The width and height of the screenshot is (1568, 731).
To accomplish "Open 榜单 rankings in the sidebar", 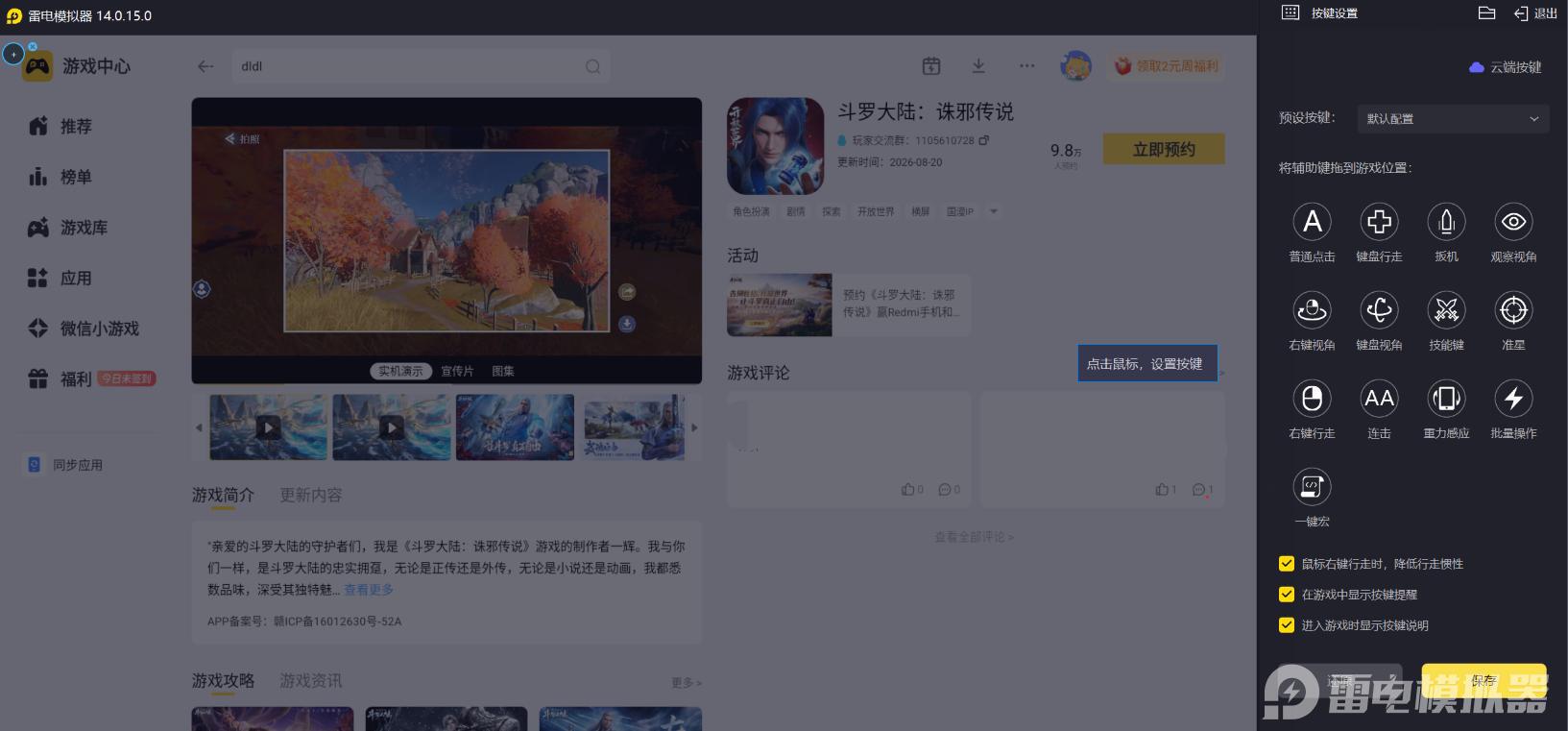I will (x=60, y=177).
